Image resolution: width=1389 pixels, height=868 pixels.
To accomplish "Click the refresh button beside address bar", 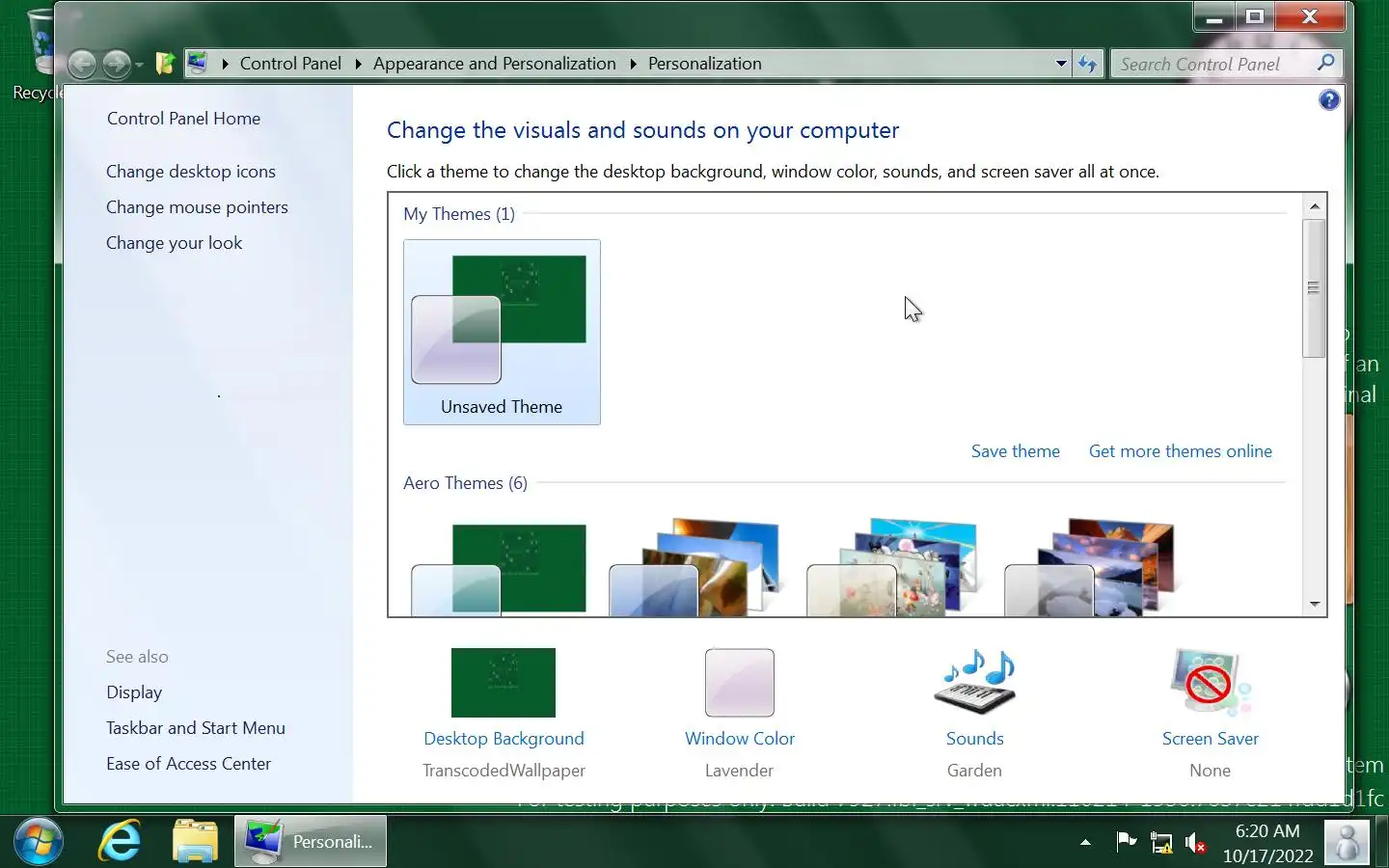I will tap(1088, 64).
